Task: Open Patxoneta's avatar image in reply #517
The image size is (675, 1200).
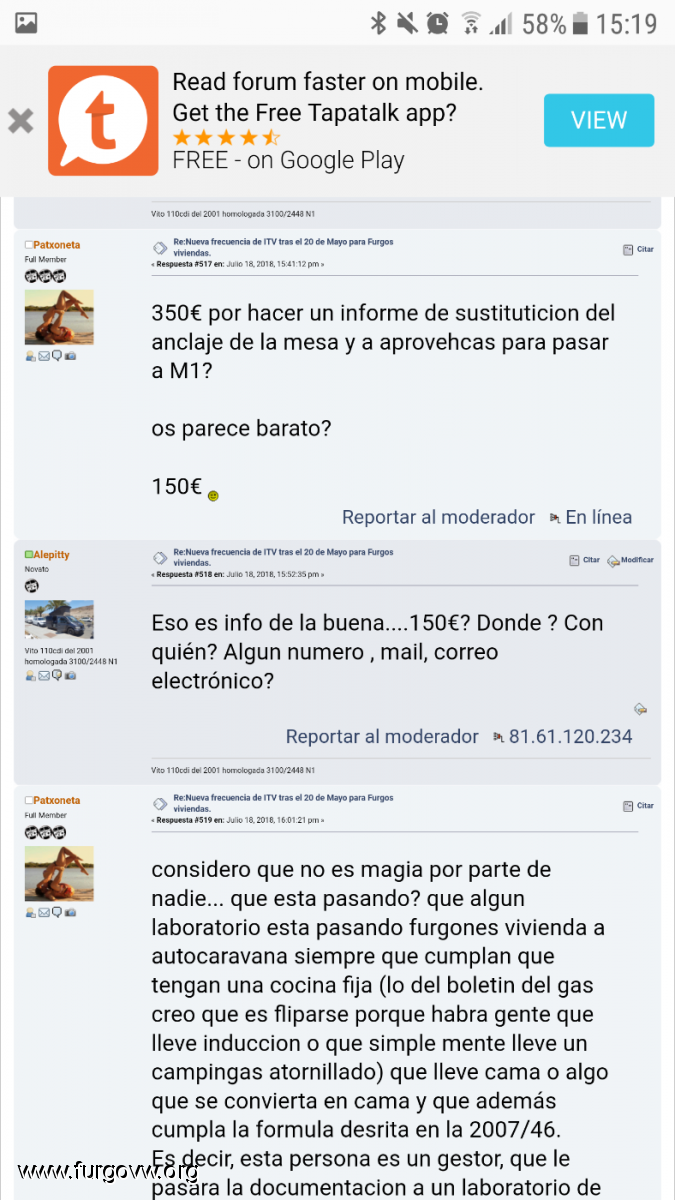Action: (59, 317)
